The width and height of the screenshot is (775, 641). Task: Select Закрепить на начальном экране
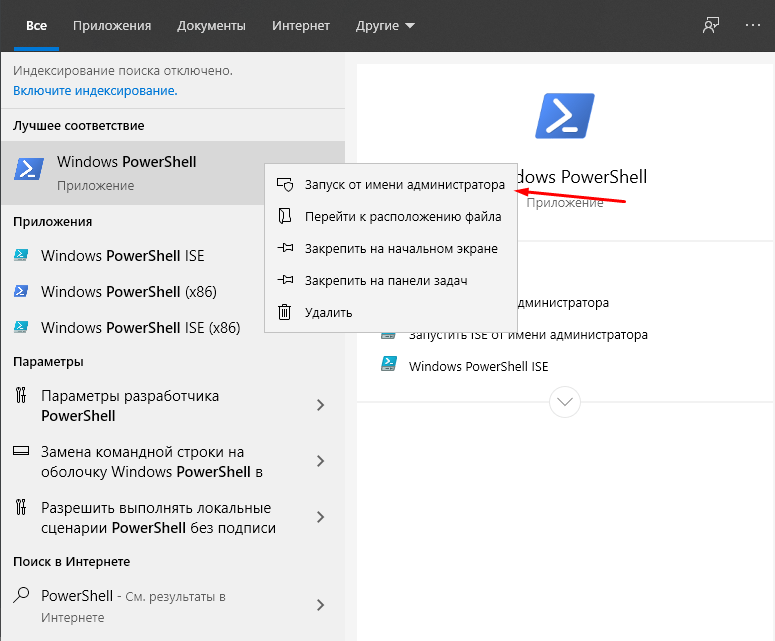(391, 249)
